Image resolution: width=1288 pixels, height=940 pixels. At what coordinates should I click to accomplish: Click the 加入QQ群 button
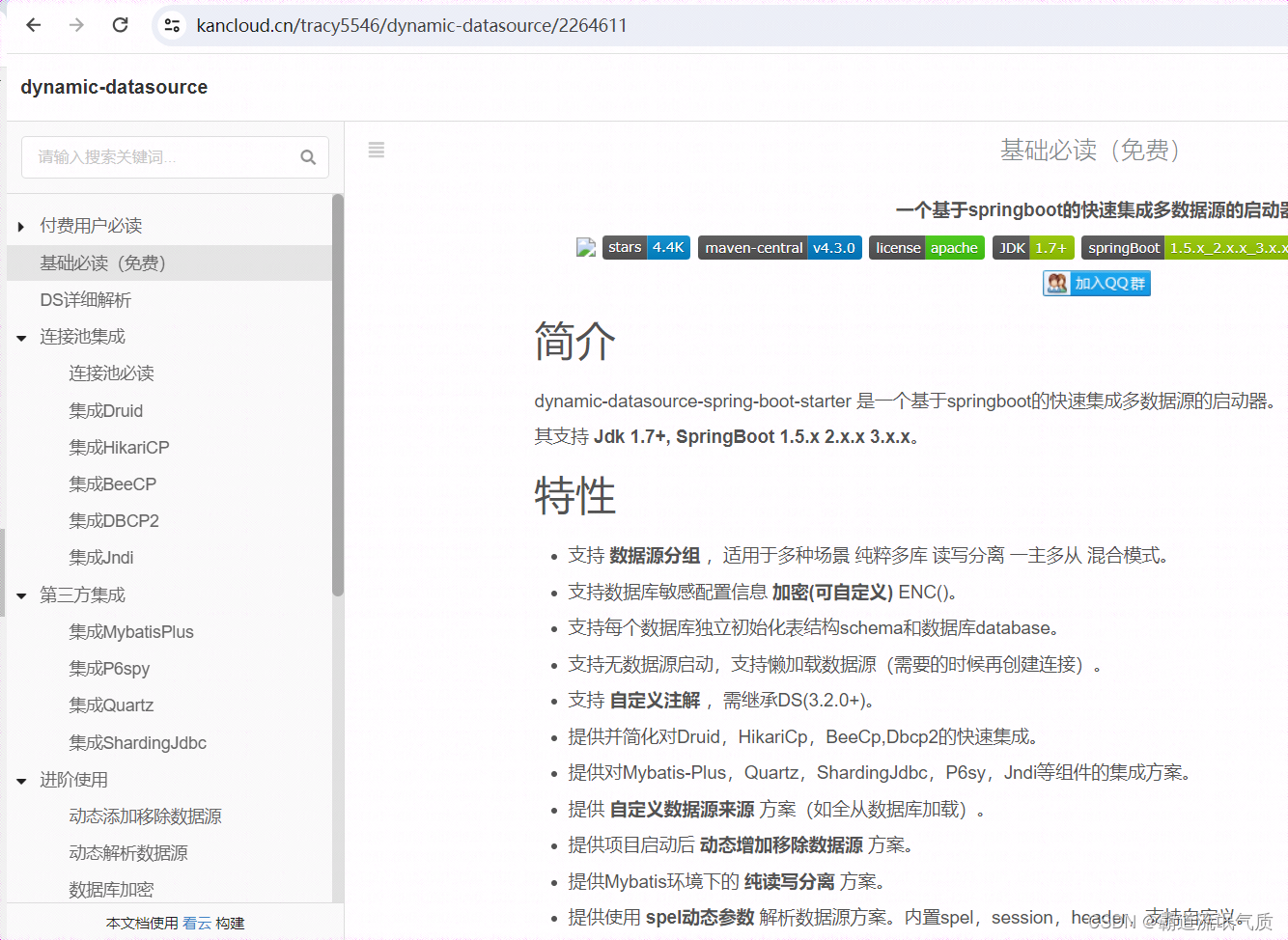pos(1097,283)
